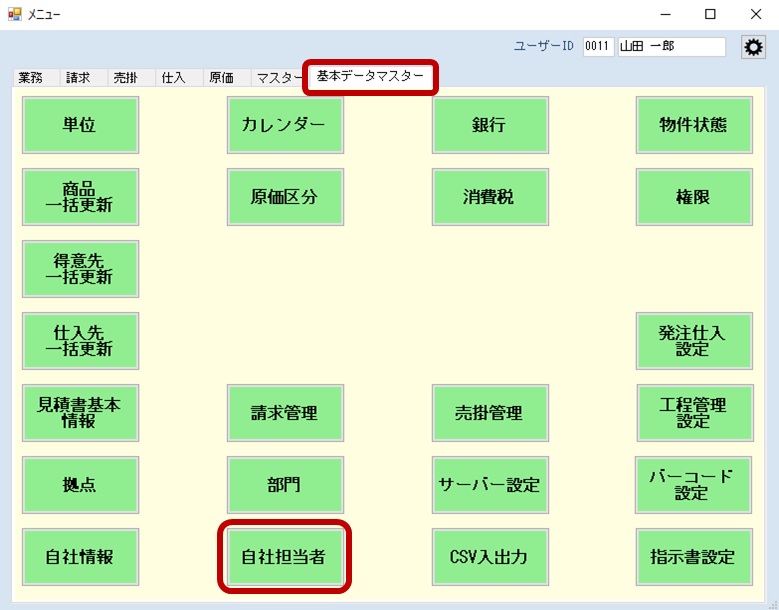Launch 商品一括更新
Screen dimensions: 779x610
coord(80,197)
